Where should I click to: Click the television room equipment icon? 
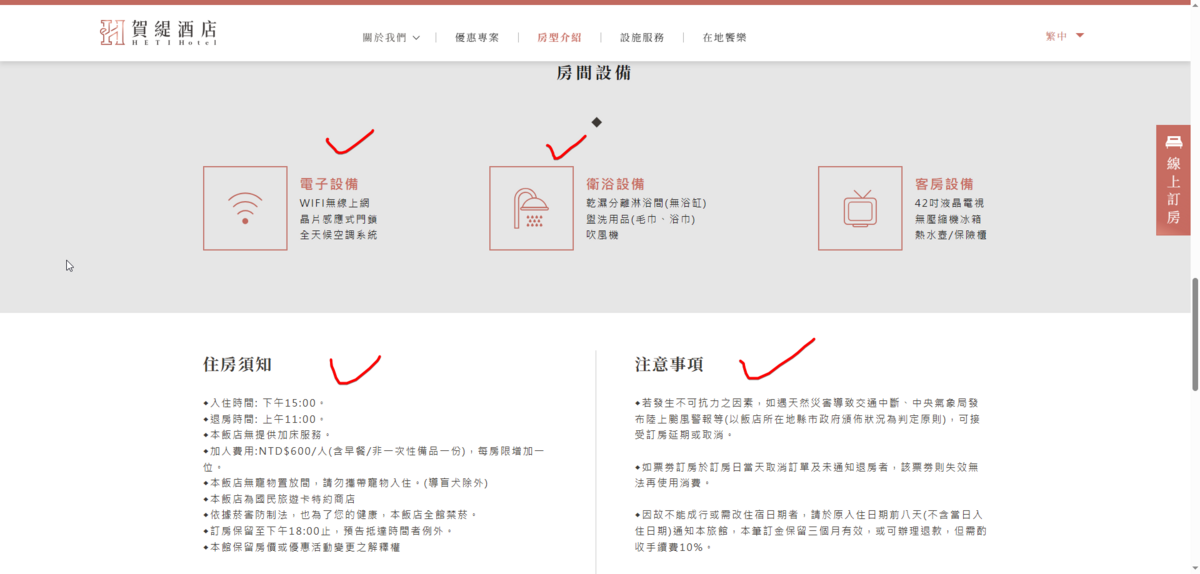click(860, 208)
